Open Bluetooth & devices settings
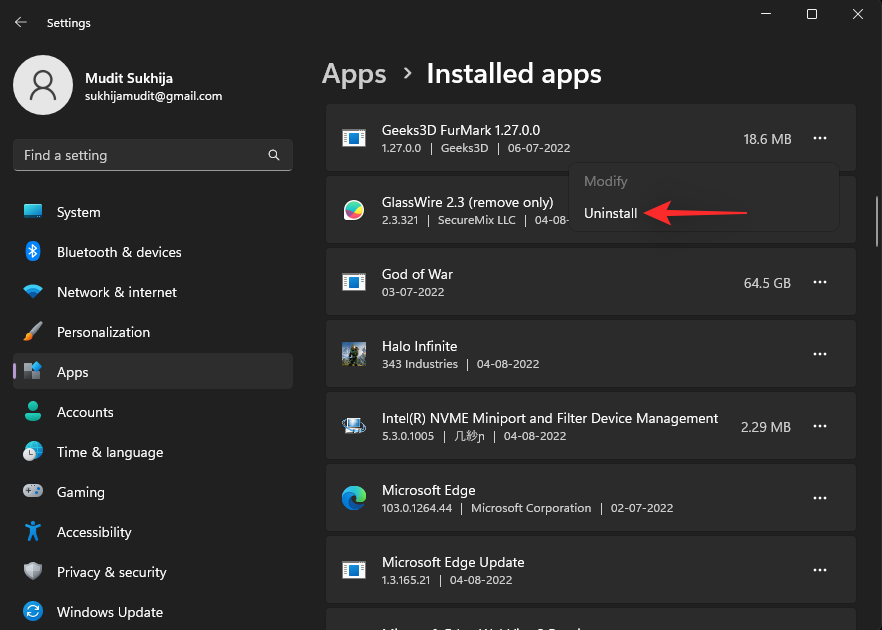The width and height of the screenshot is (882, 630). point(119,252)
